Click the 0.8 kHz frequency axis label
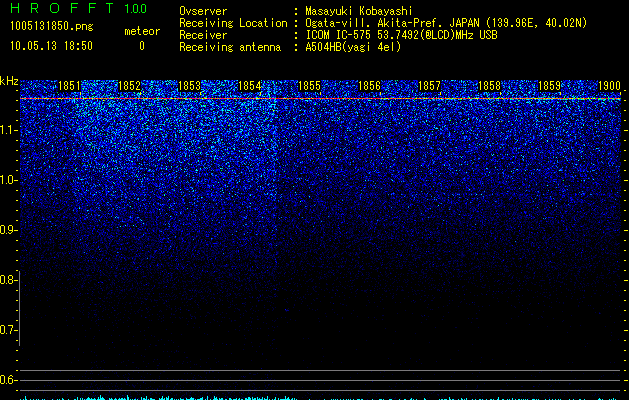629x400 pixels. pos(8,280)
